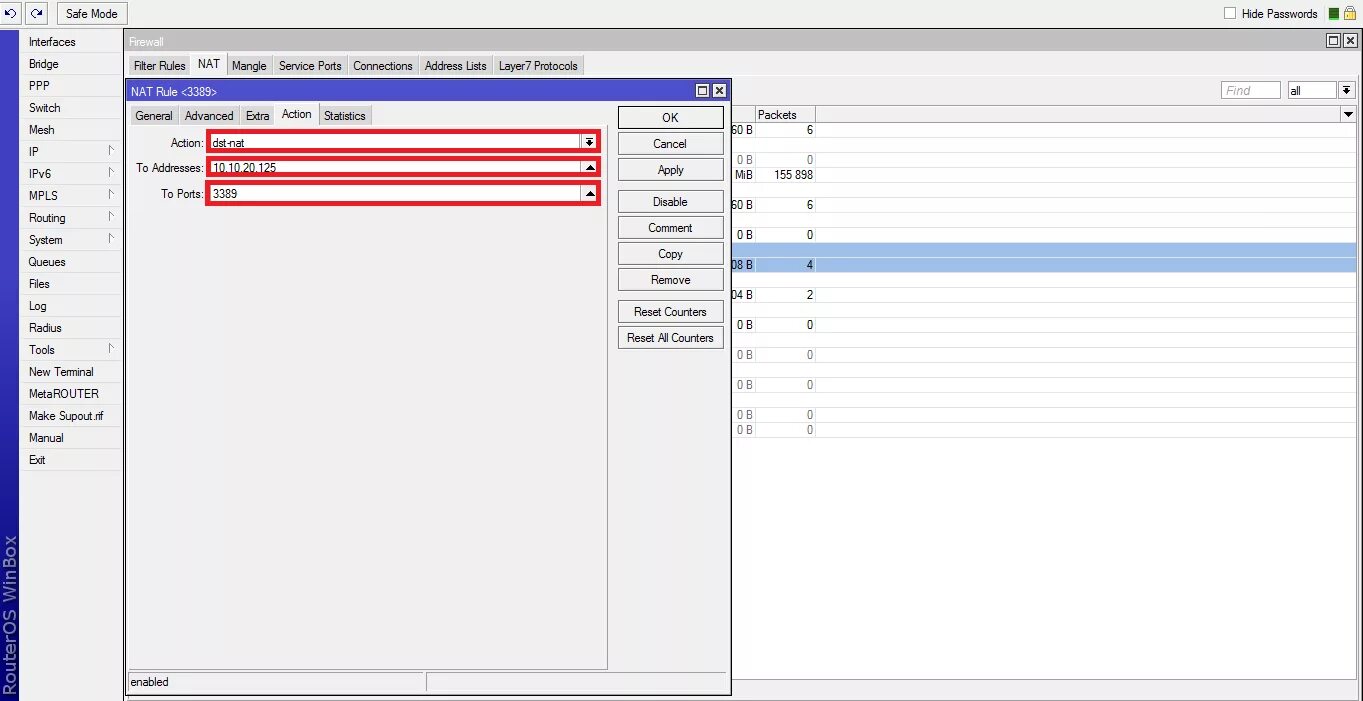Click the green status square icon
This screenshot has height=701, width=1363.
pyautogui.click(x=1334, y=14)
